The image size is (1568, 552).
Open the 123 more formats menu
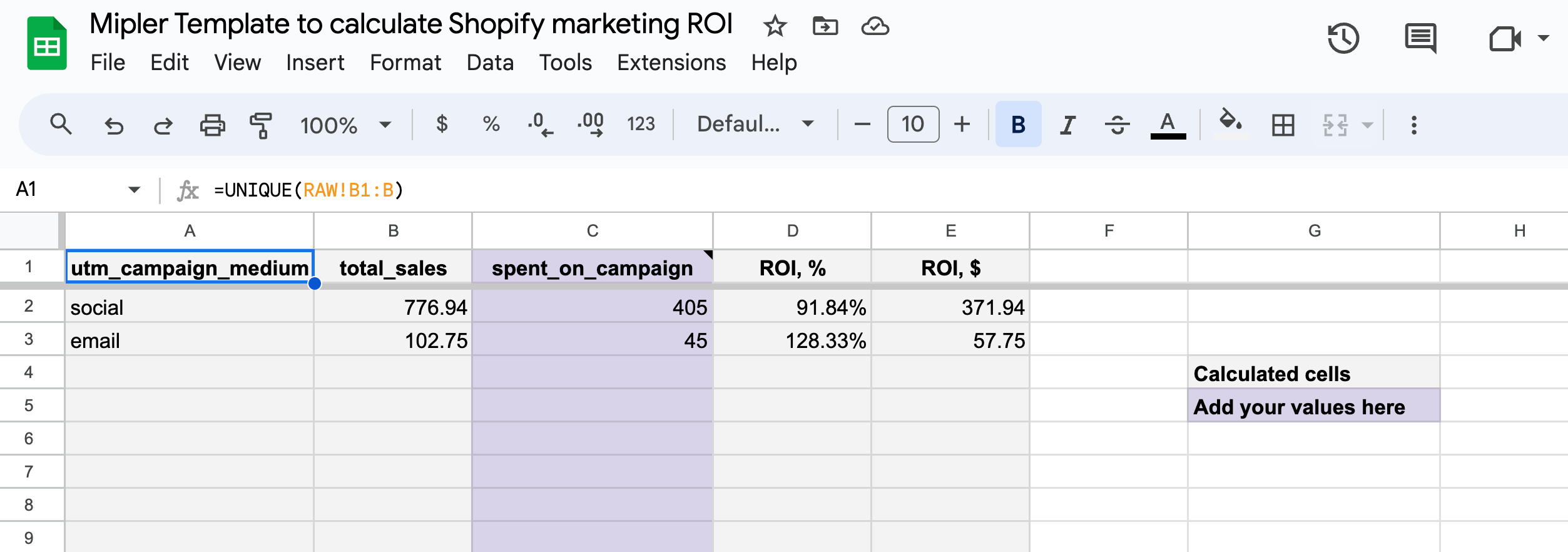641,124
